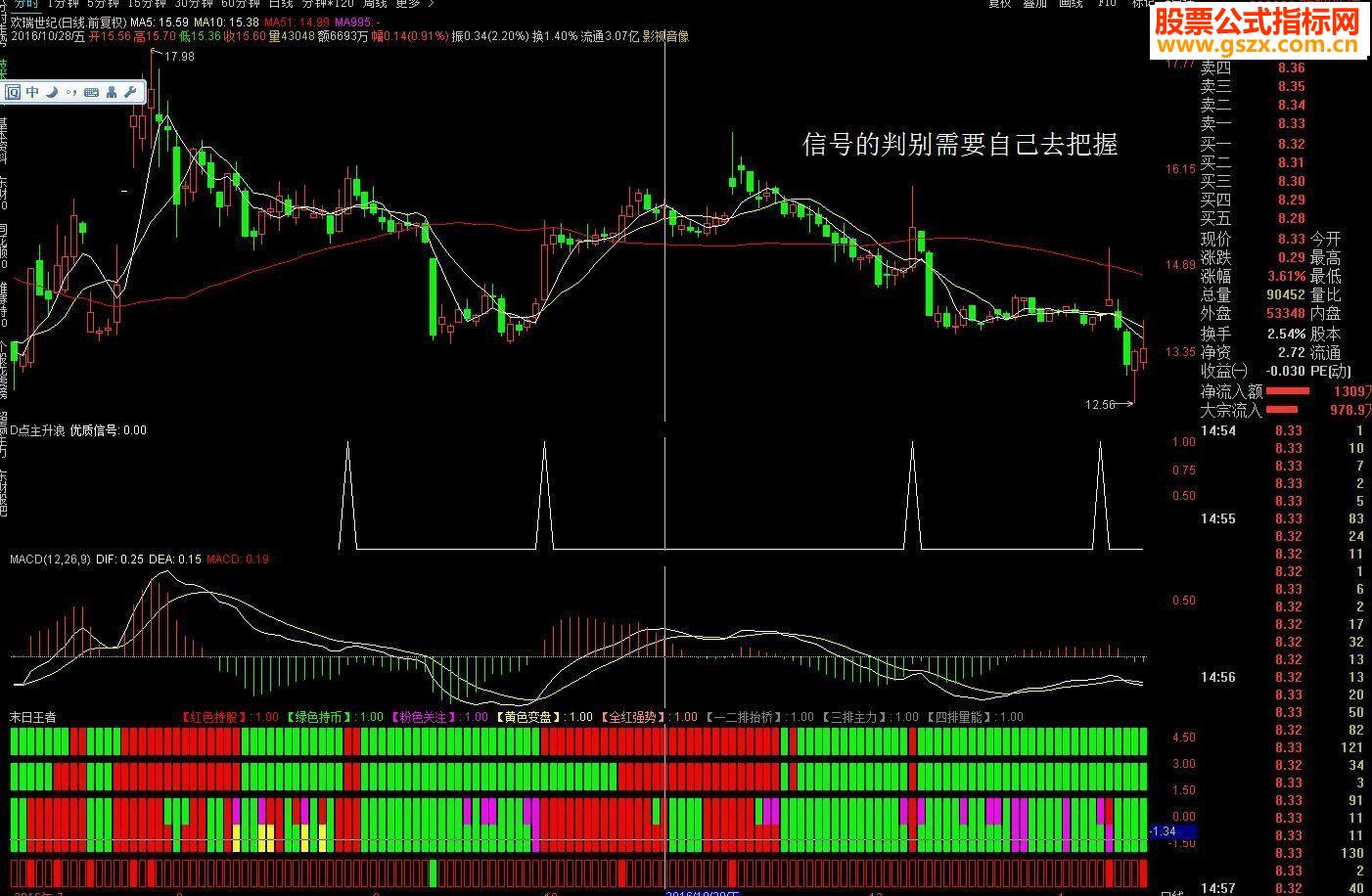This screenshot has width=1372, height=896.
Task: Click the 14:54 tick time entry
Action: [1218, 430]
